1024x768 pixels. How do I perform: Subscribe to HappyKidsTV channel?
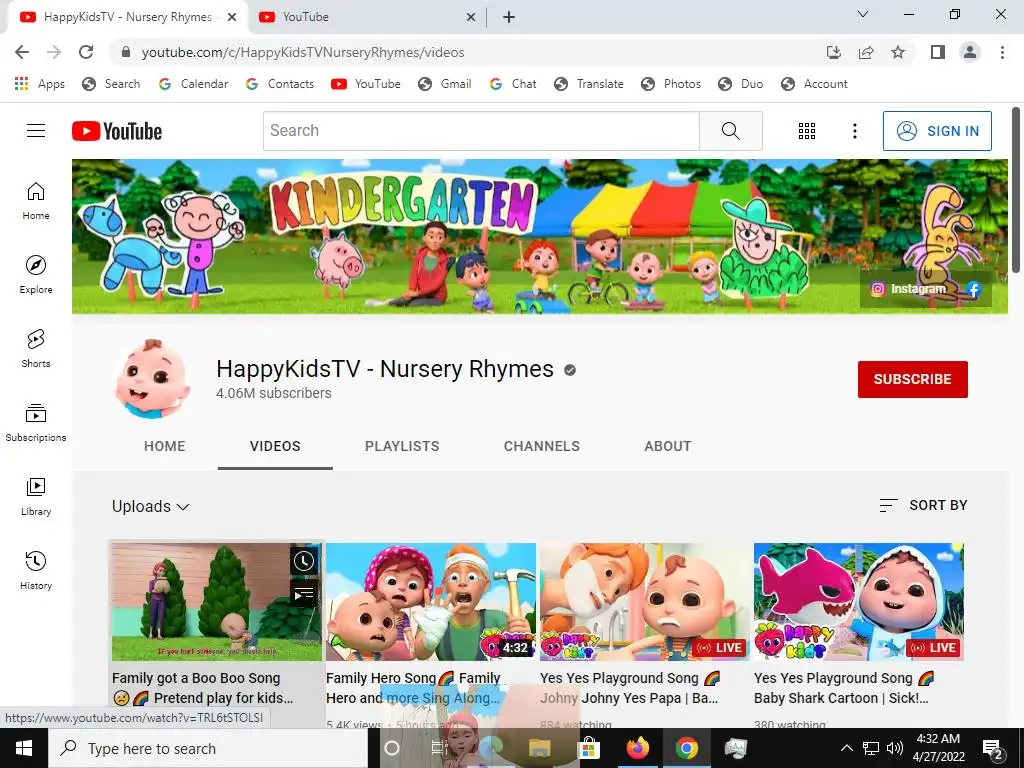pyautogui.click(x=912, y=379)
